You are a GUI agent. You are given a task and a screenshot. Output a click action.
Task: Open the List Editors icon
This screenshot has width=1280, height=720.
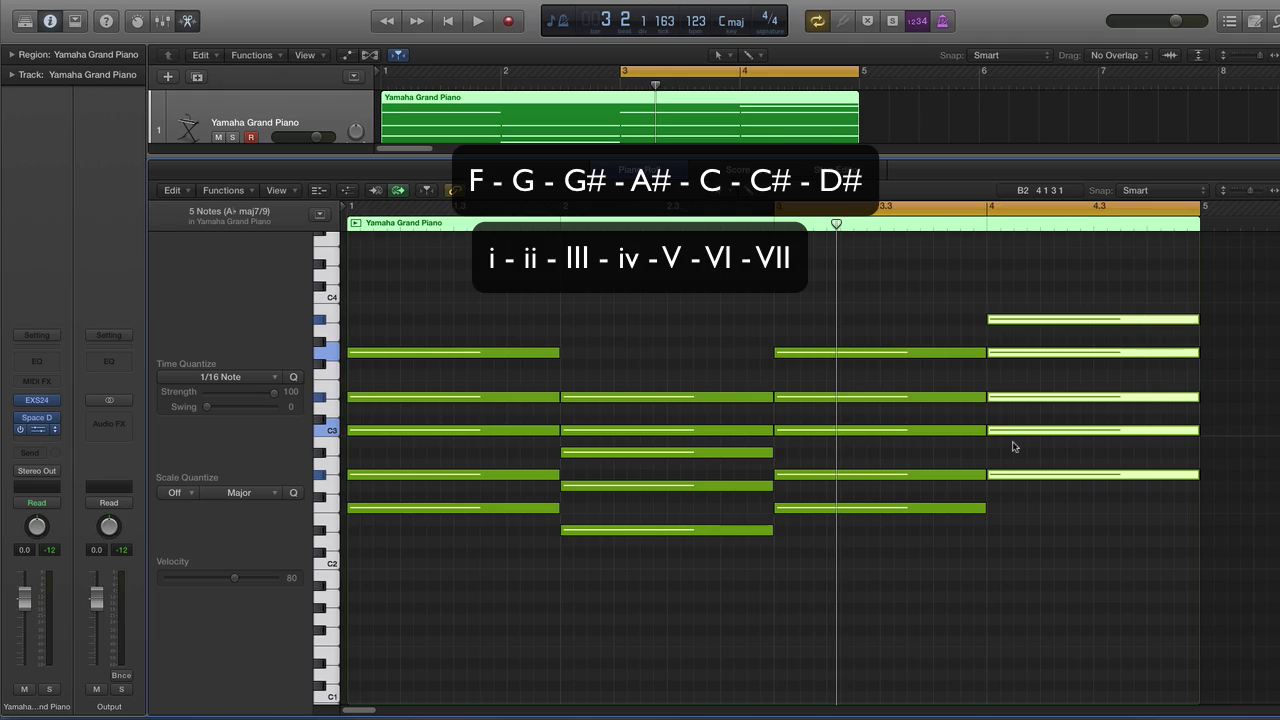[x=1230, y=21]
